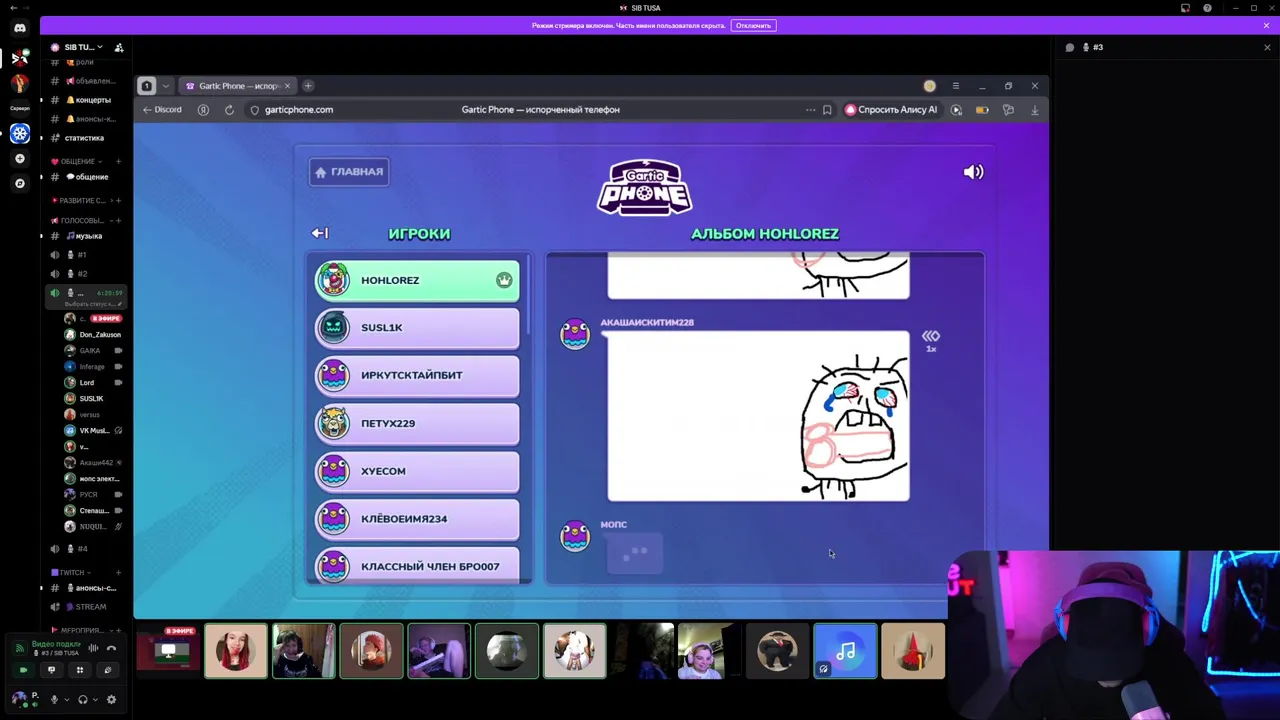The image size is (1280, 720).
Task: Select player HOHLOREZ in the players list
Action: (x=417, y=280)
